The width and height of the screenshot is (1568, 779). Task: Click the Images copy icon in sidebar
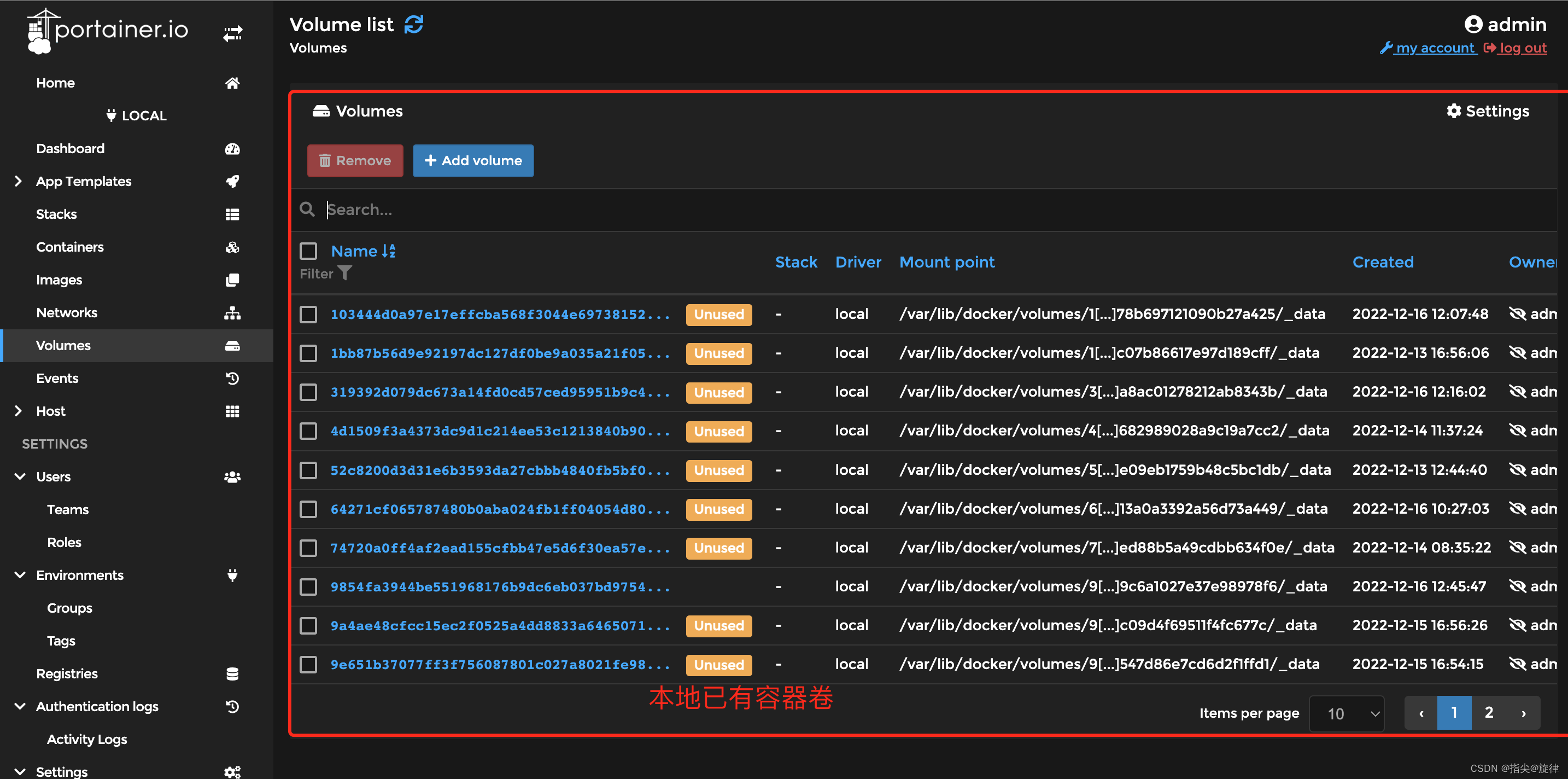coord(232,280)
